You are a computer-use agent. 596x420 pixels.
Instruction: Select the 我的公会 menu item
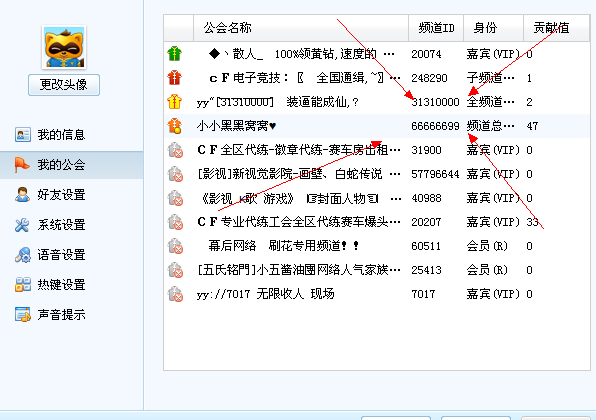(71, 165)
